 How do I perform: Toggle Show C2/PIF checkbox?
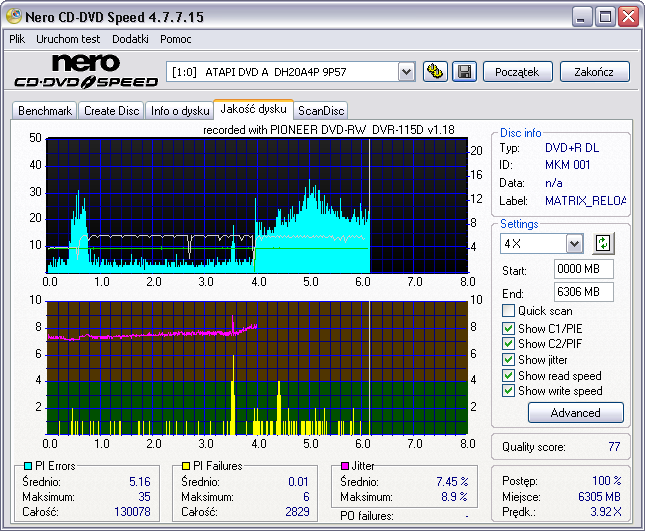508,343
